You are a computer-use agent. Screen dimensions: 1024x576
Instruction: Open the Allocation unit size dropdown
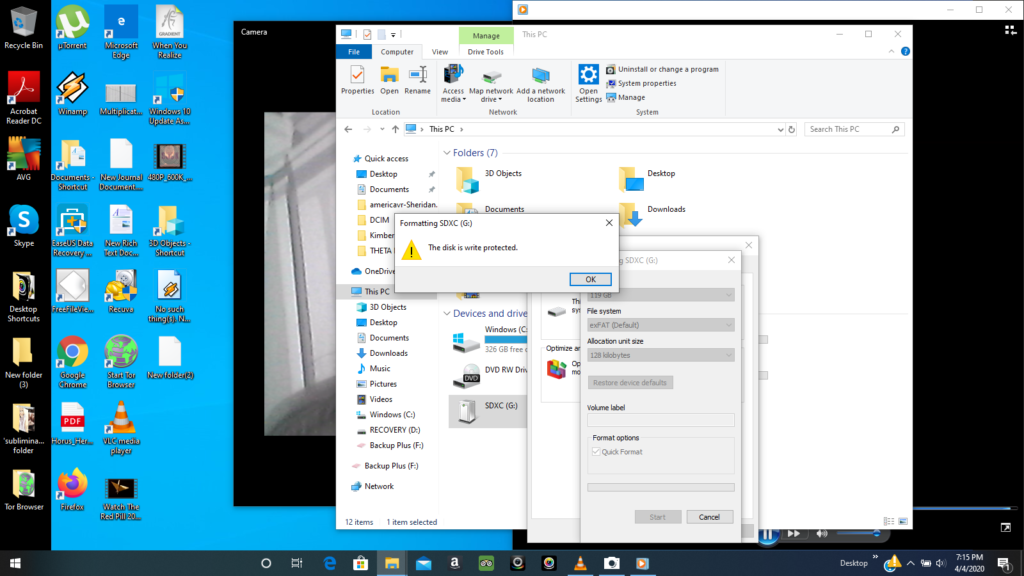[660, 355]
